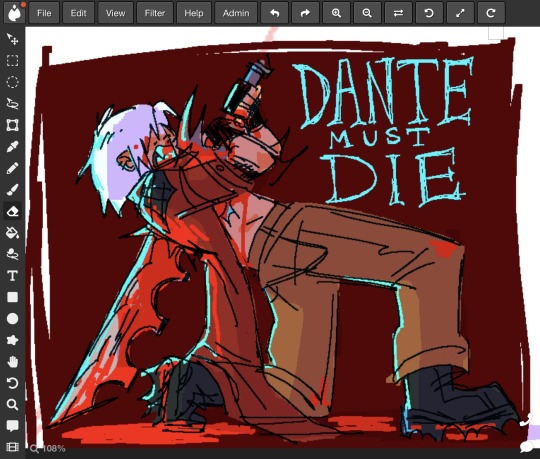Click the flame app logo
The image size is (540, 459).
click(x=14, y=13)
